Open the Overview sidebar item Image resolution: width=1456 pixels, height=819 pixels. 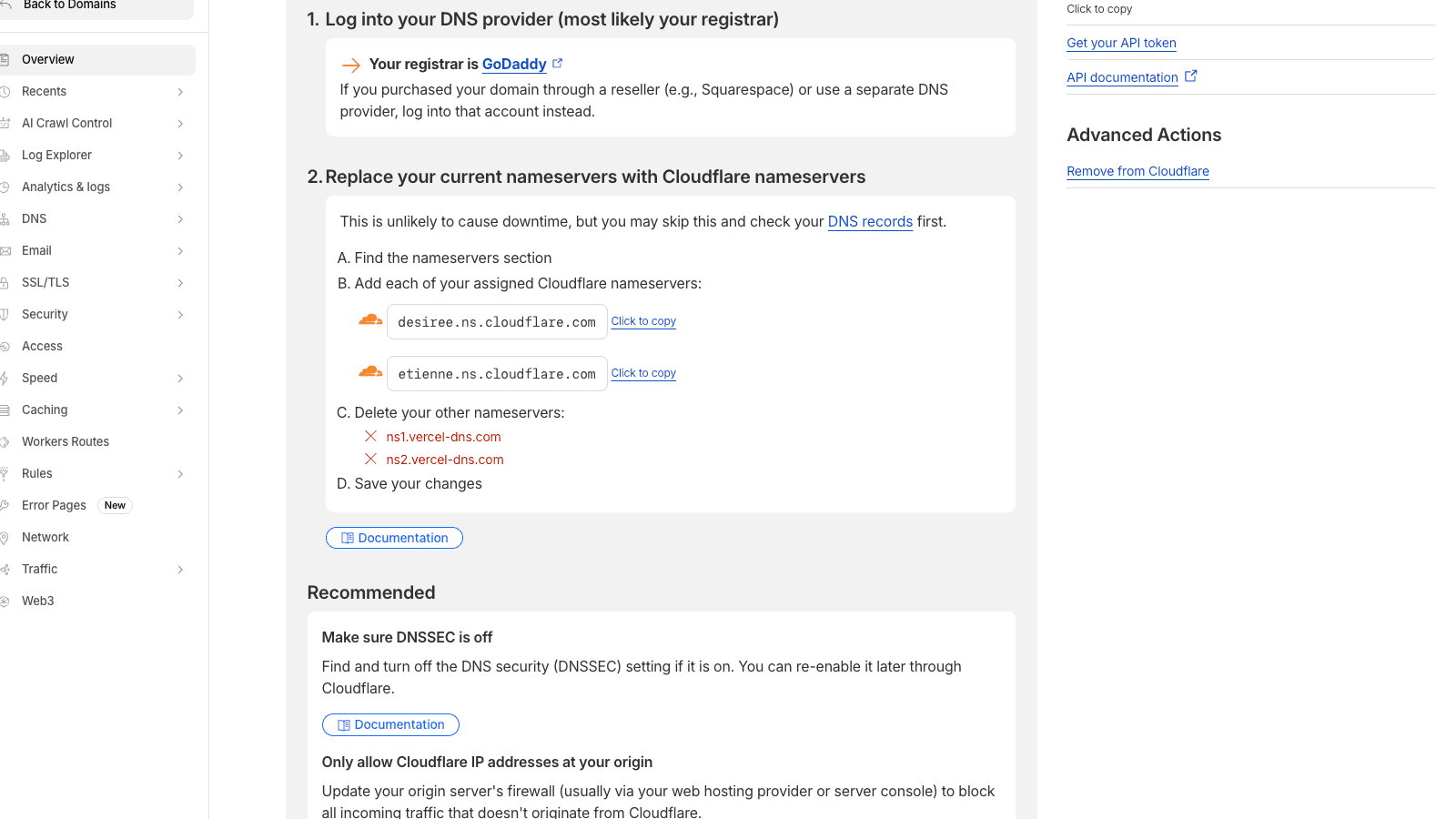48,60
